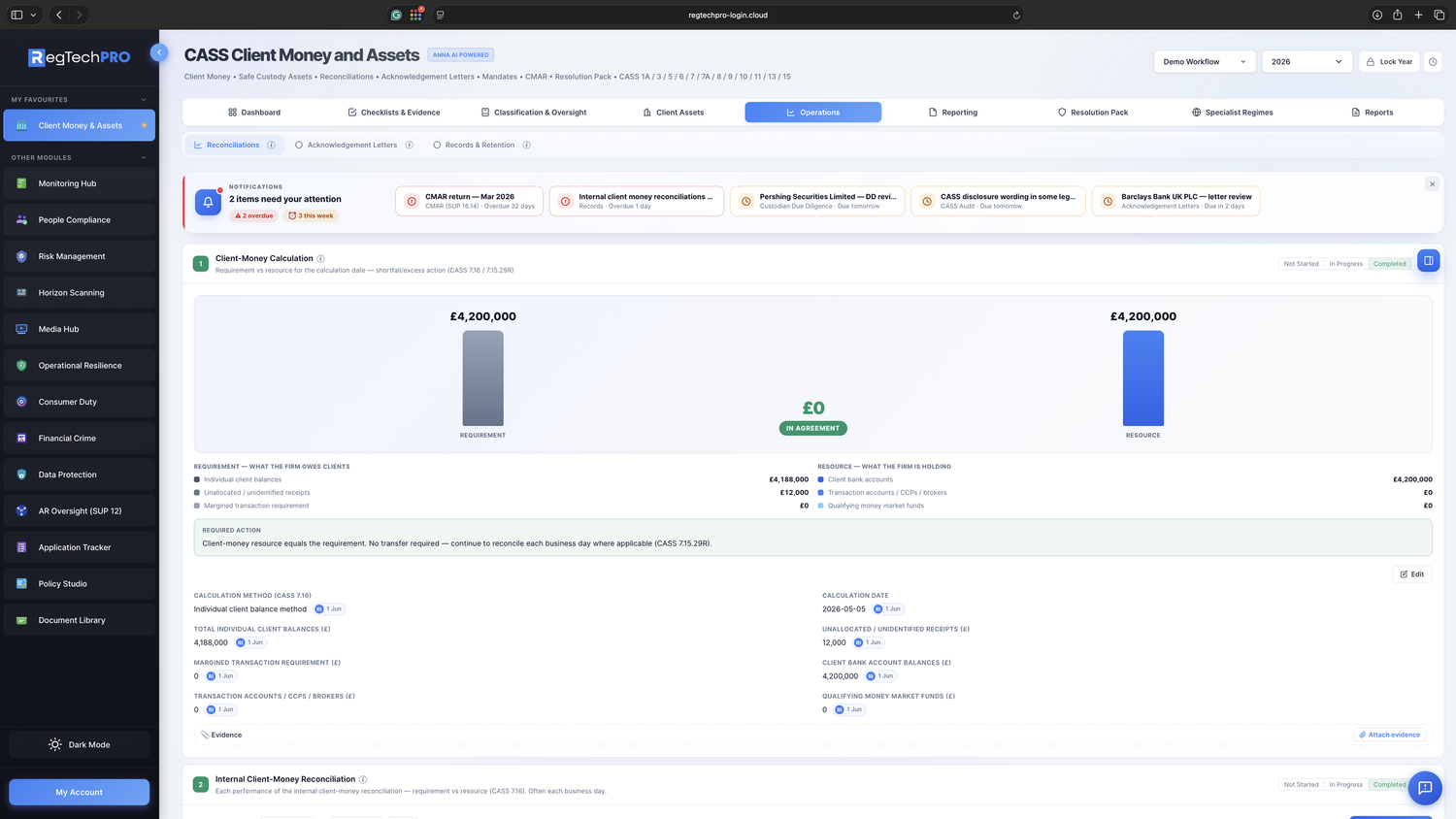Open Data Protection module

pos(80,475)
